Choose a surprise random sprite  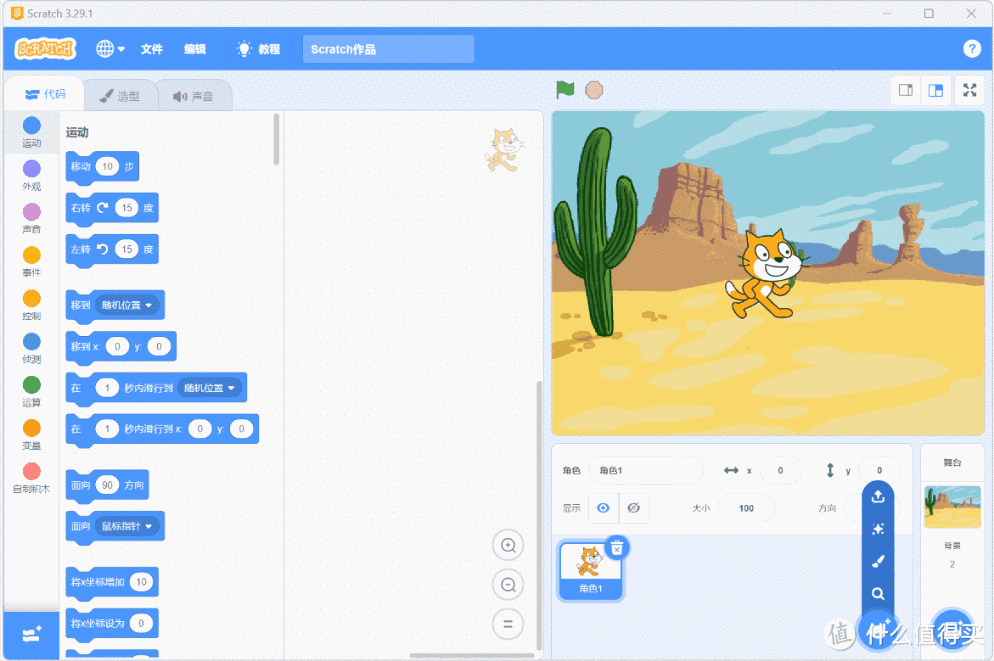point(878,529)
